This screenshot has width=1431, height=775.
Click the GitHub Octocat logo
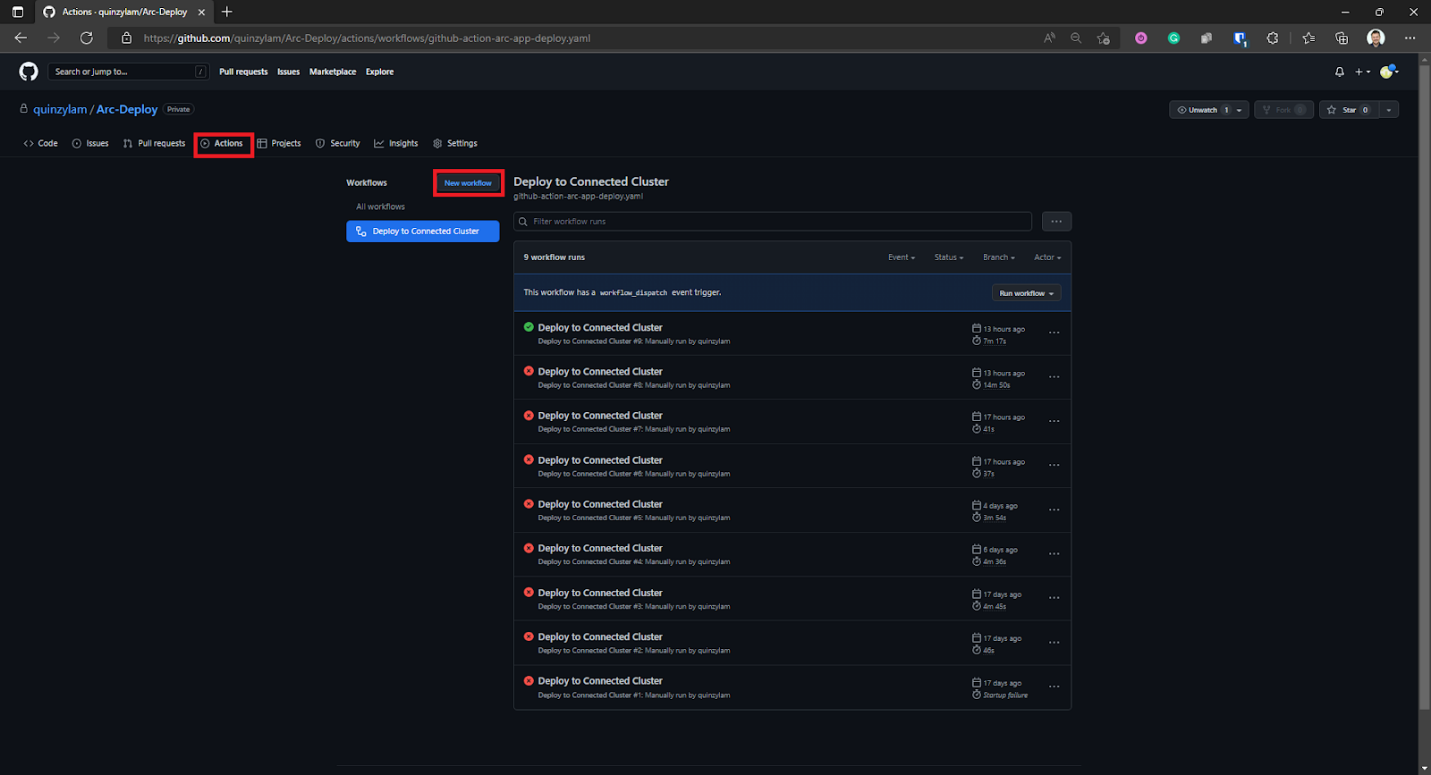click(x=29, y=71)
